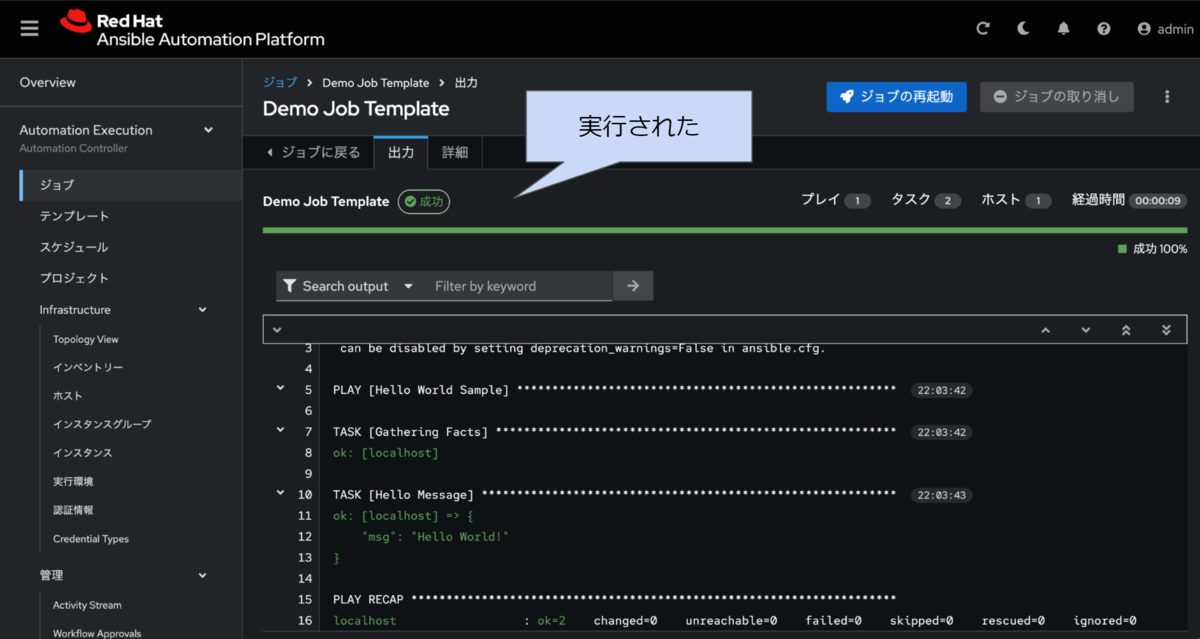Jump to output top double arrow
1200x639 pixels.
coord(1126,329)
